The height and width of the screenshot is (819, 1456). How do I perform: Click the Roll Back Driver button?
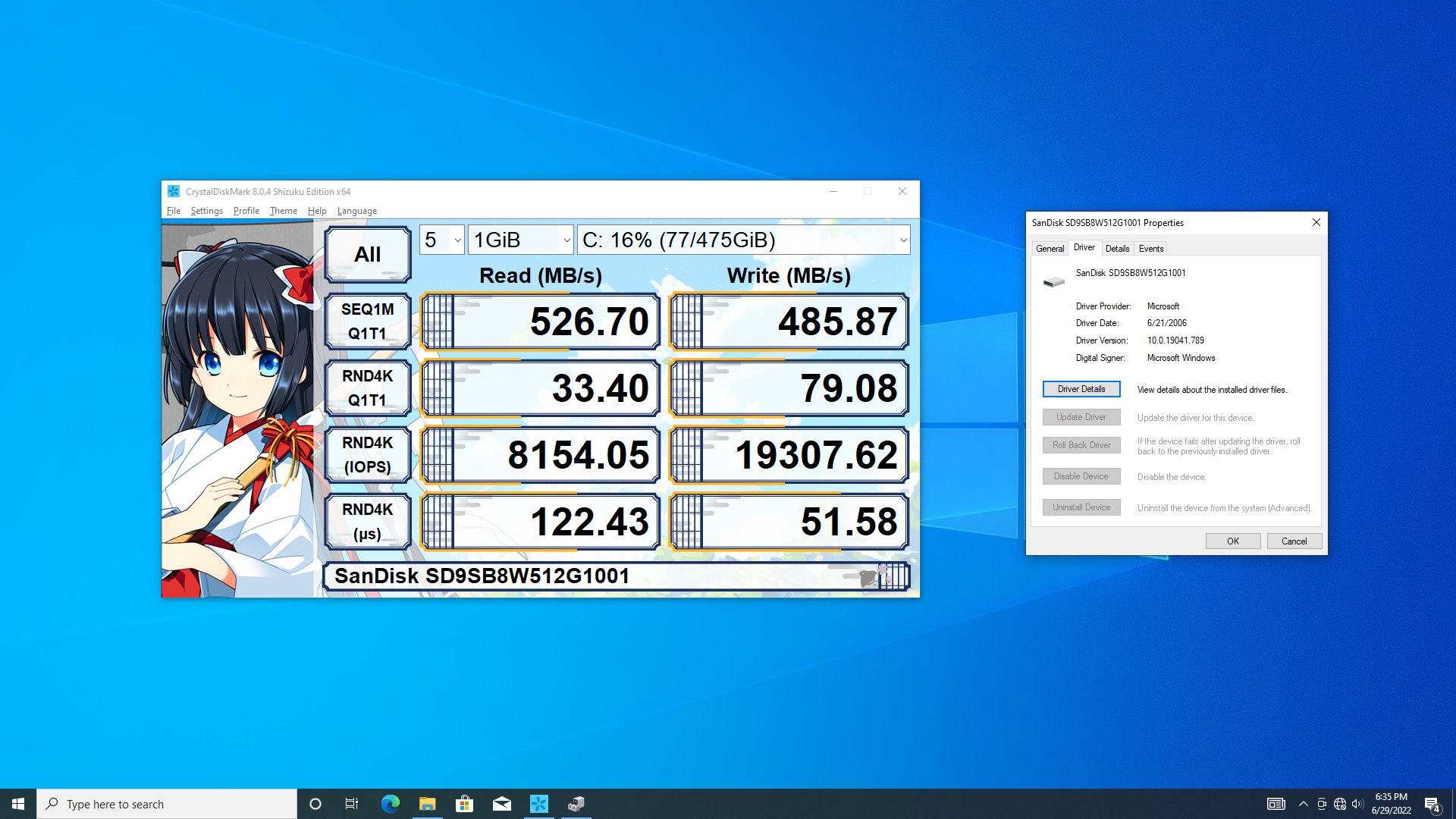(1081, 445)
